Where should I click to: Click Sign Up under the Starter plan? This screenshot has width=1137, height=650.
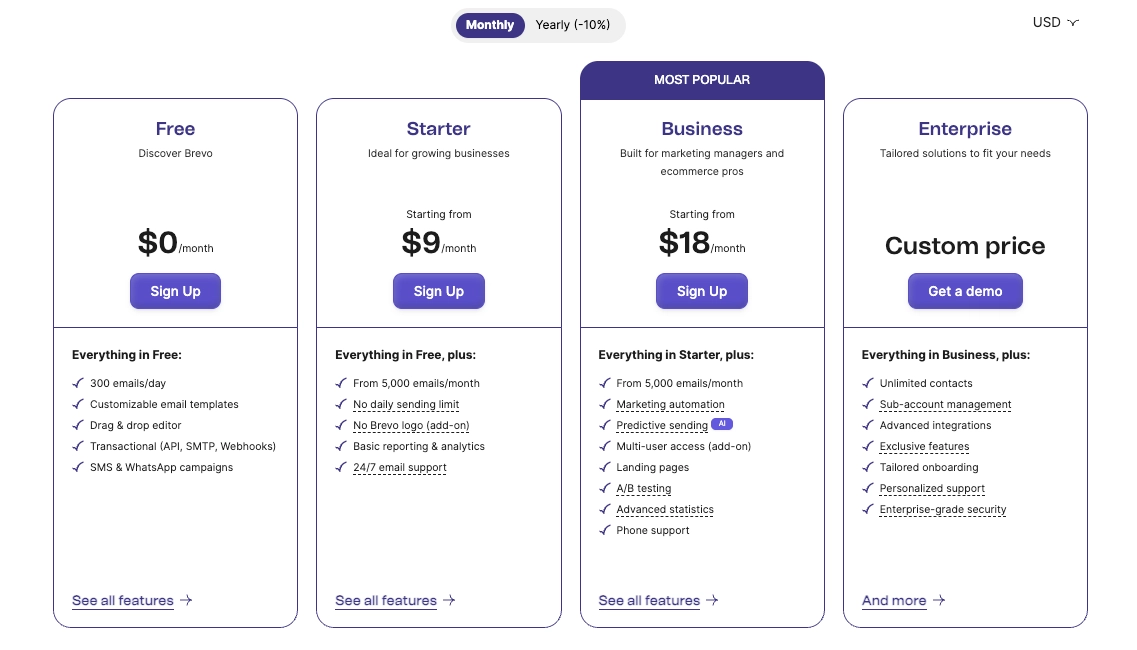439,291
